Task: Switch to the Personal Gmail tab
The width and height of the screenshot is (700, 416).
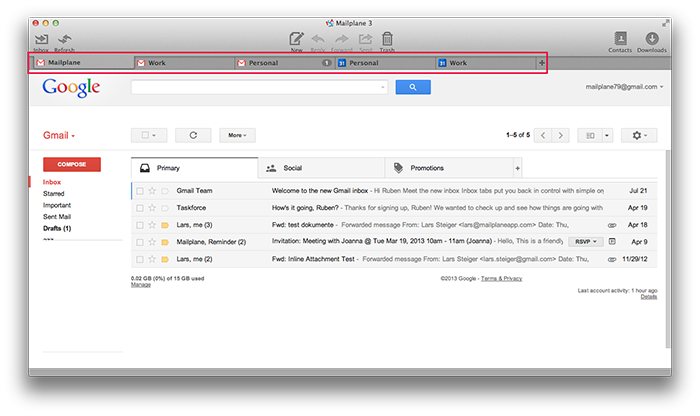Action: [x=284, y=63]
